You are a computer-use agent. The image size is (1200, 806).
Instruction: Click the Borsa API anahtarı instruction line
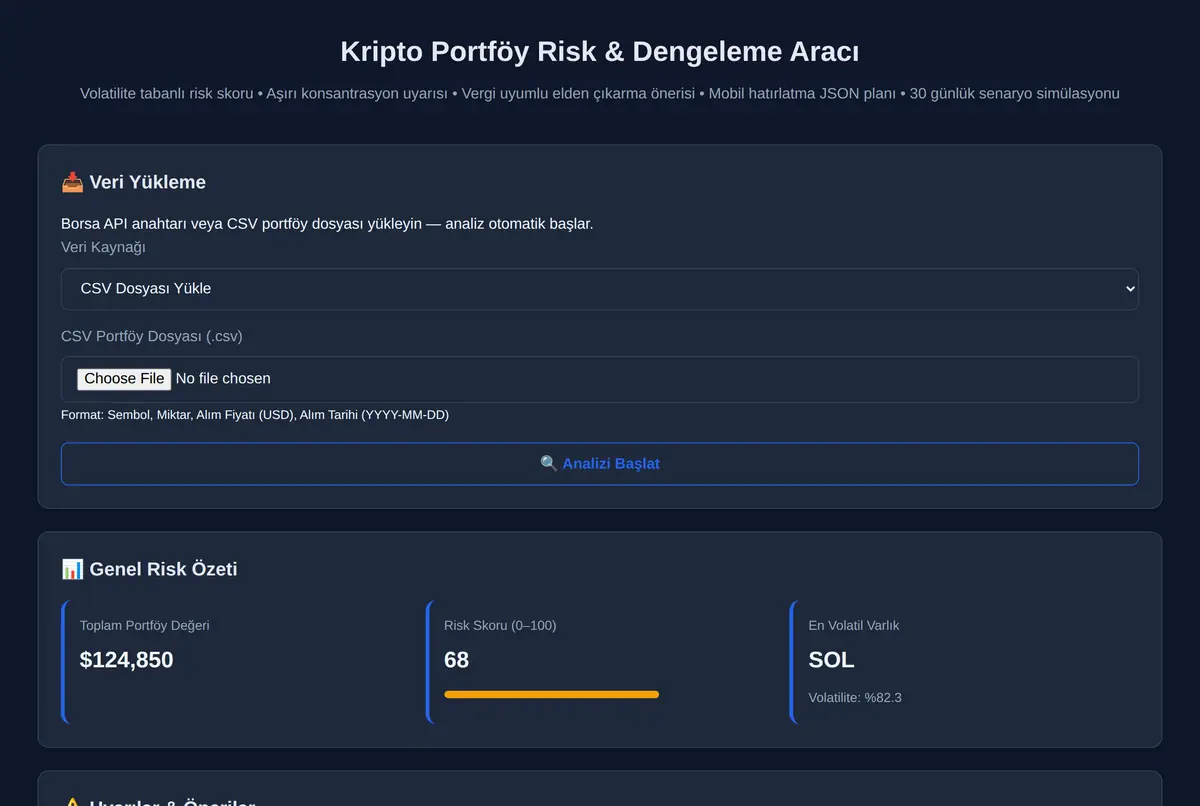(x=327, y=223)
